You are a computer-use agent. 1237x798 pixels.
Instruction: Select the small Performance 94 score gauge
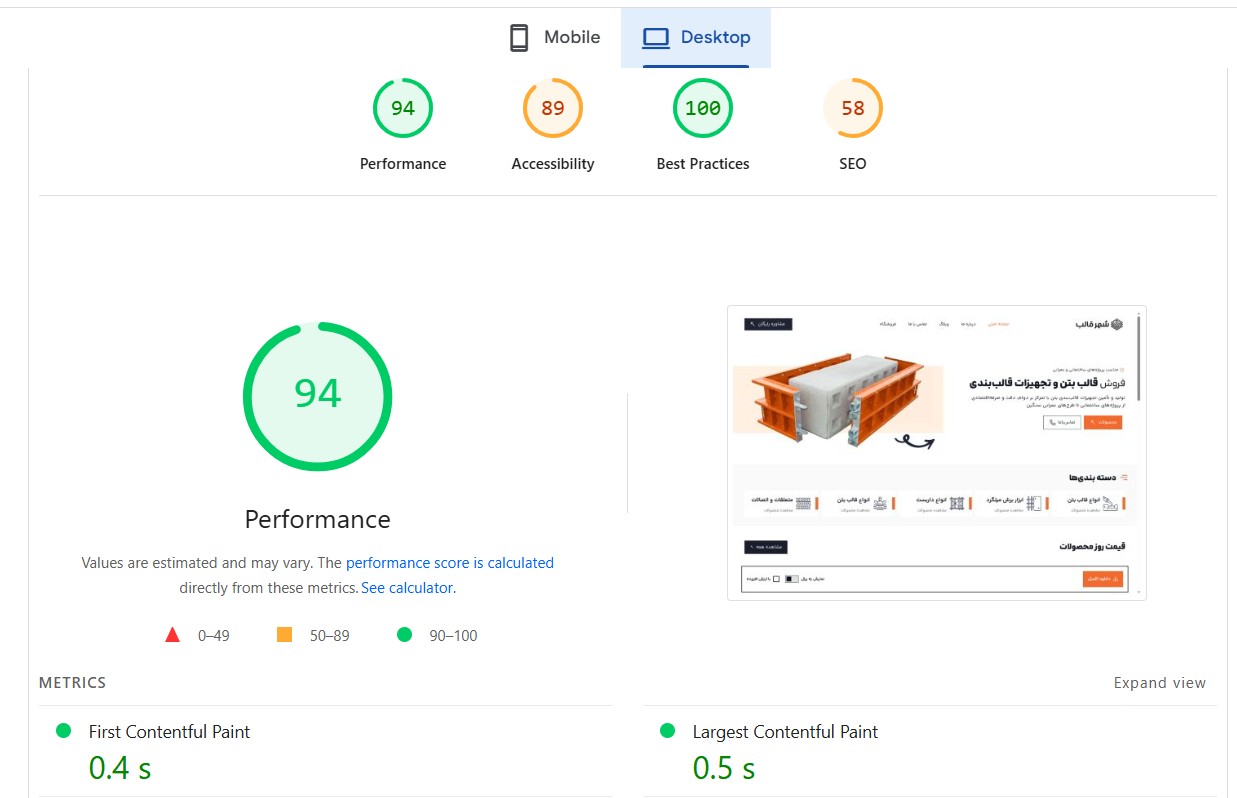point(402,108)
